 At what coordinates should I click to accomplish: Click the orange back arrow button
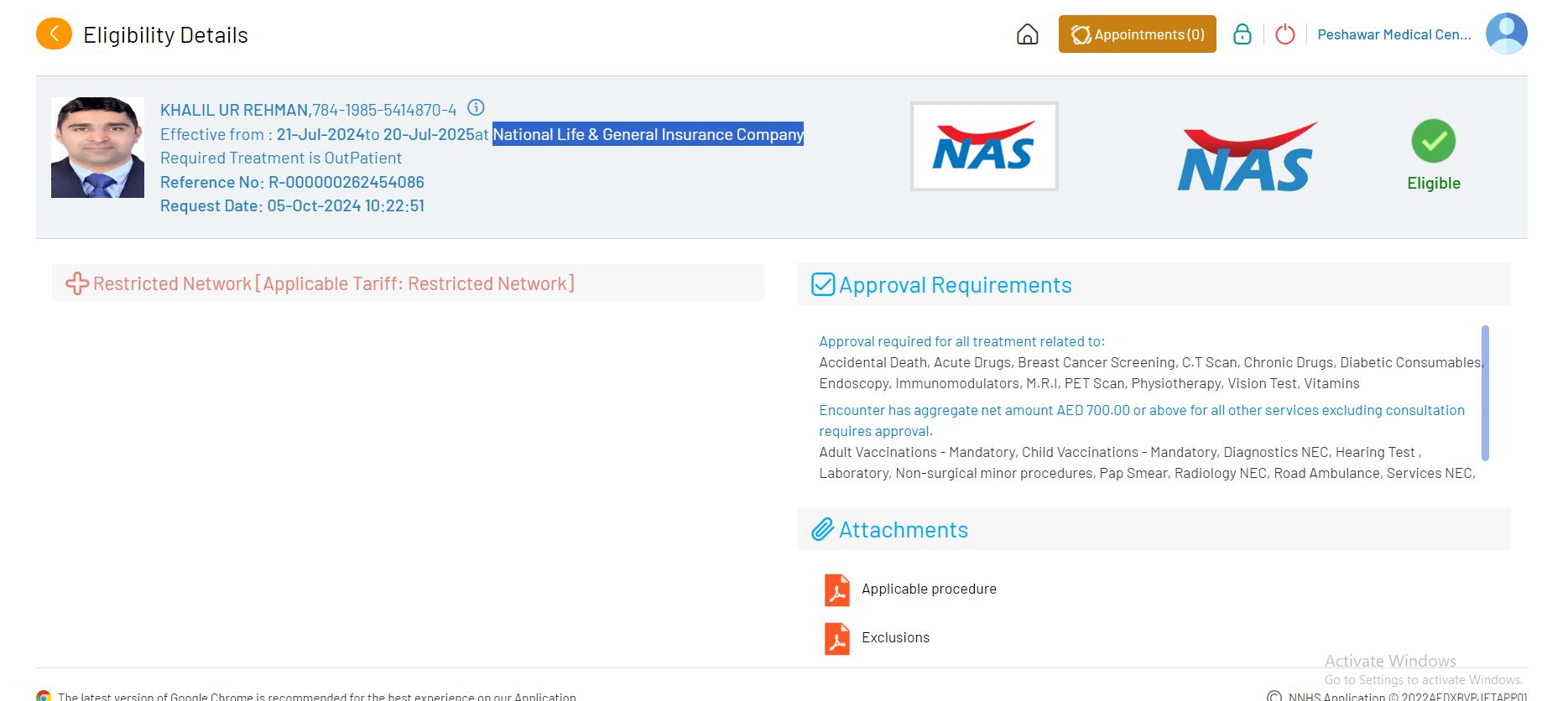(54, 34)
